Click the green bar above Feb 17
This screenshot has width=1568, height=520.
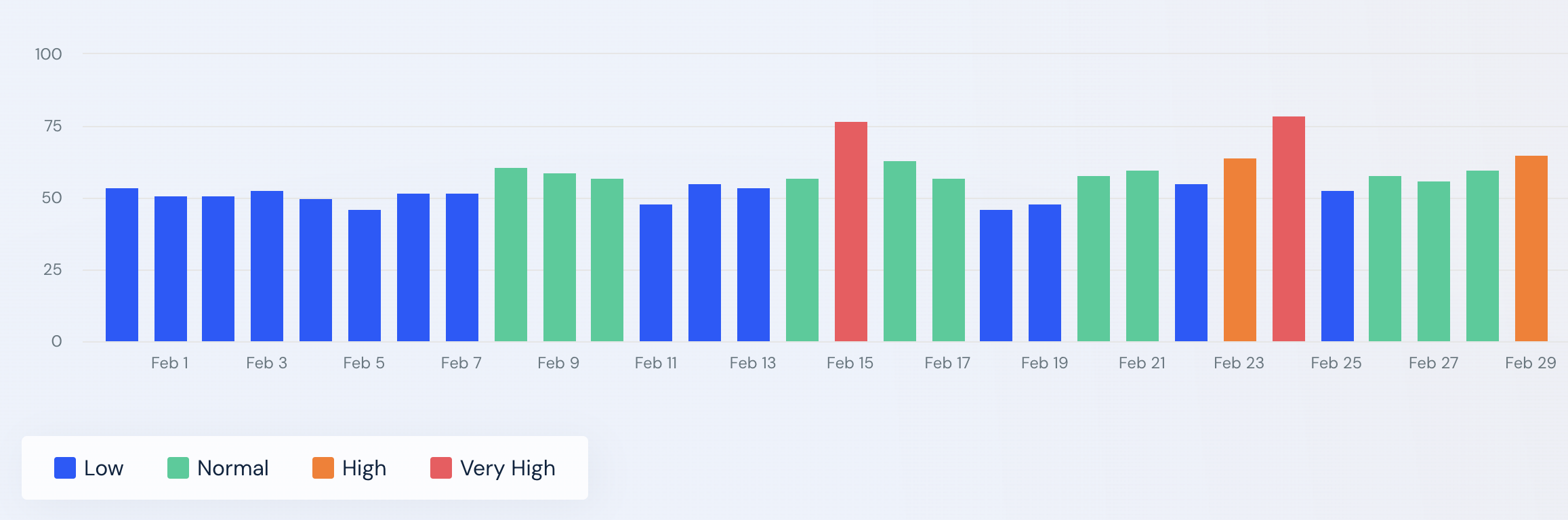tap(949, 260)
